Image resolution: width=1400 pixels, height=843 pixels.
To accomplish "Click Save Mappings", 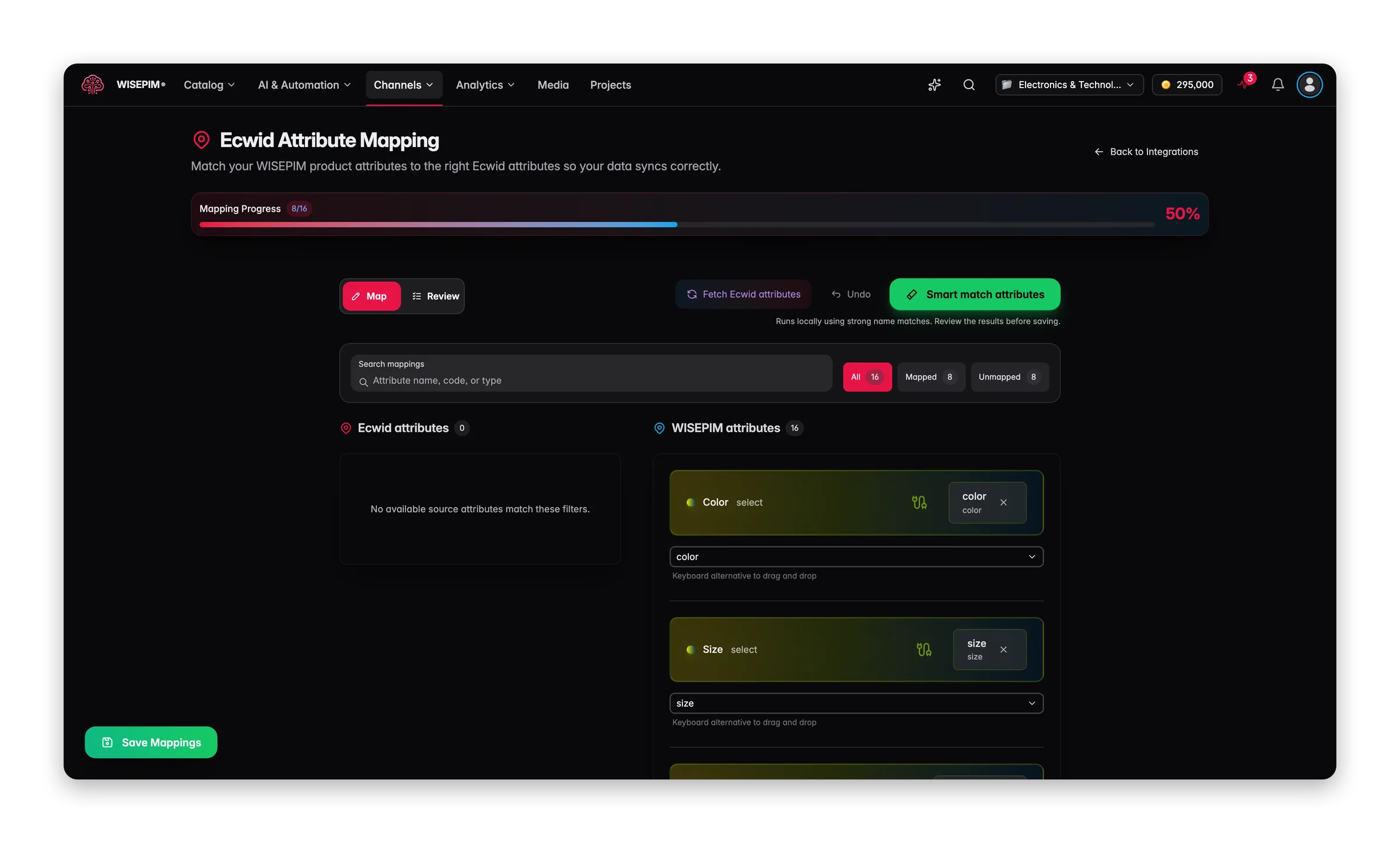I will [151, 742].
